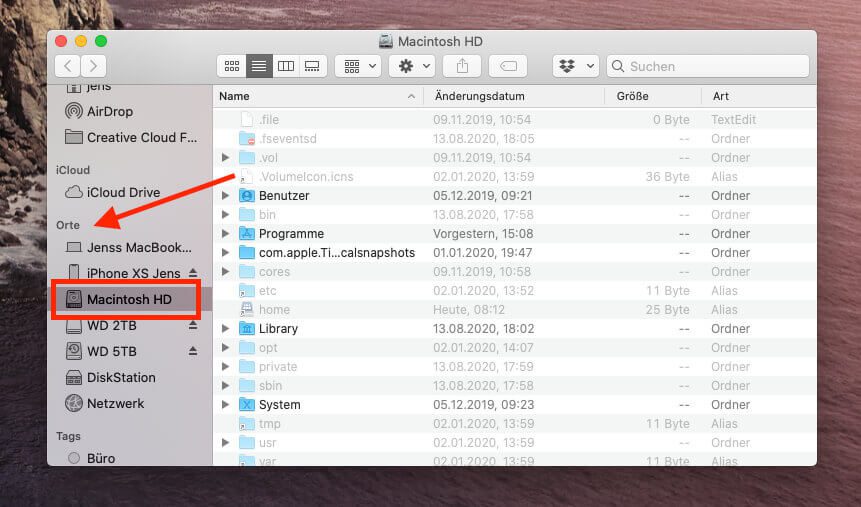The image size is (861, 507).
Task: Switch to gallery view
Action: click(312, 66)
